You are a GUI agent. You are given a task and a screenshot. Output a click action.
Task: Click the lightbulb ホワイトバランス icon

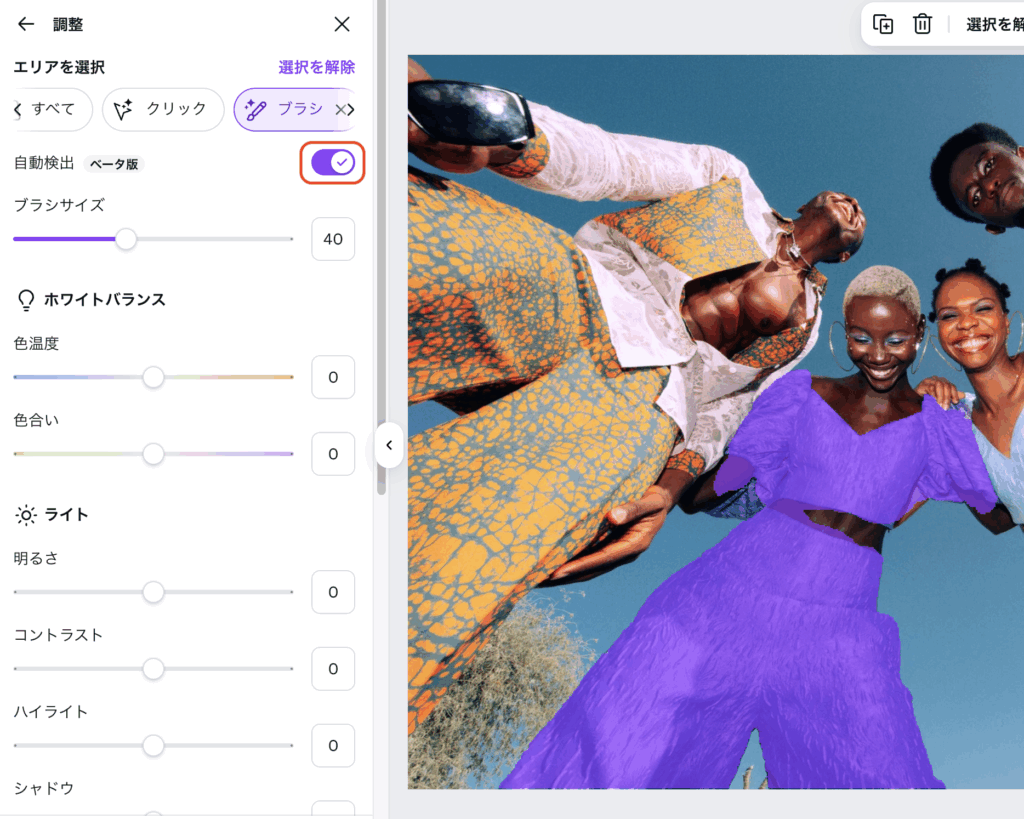26,299
